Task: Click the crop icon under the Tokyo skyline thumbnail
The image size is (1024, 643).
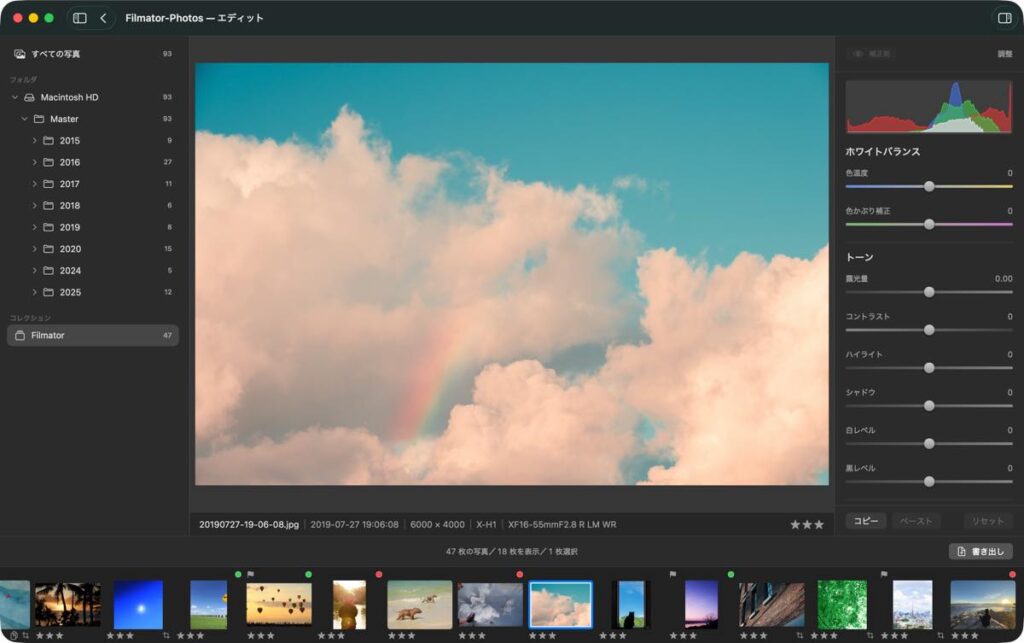Action: tap(940, 635)
